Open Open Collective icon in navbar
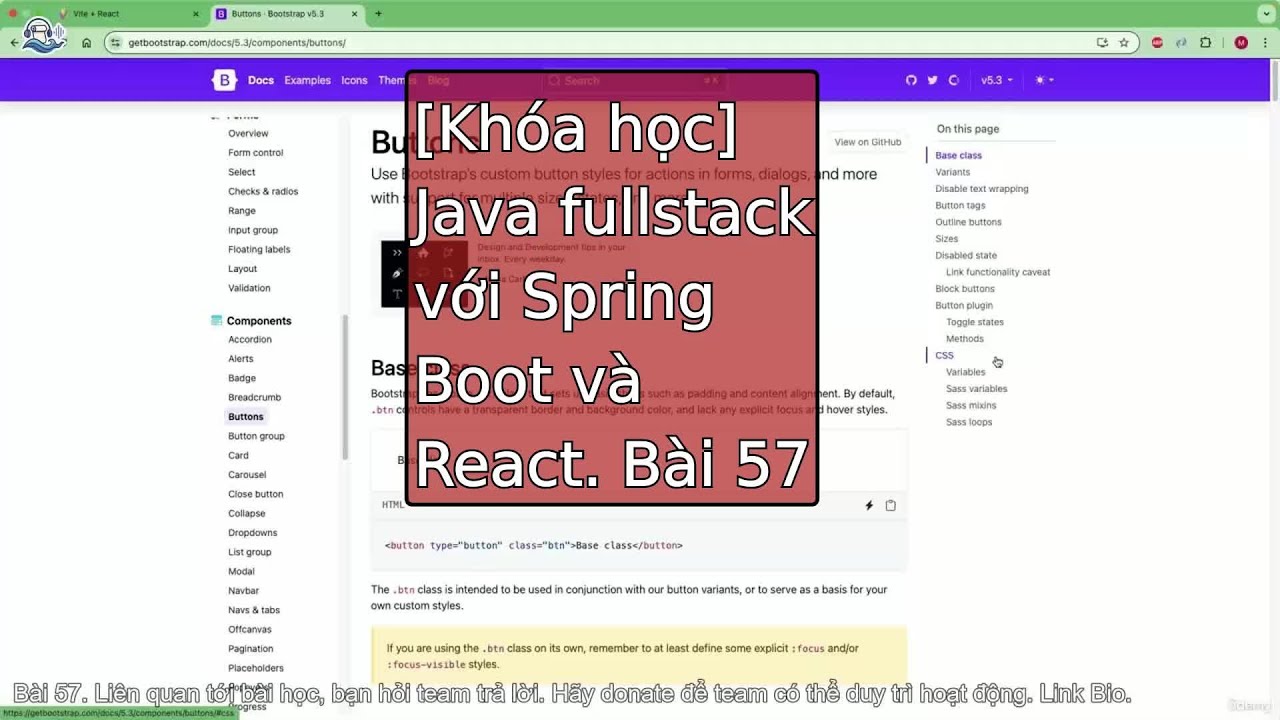The image size is (1280, 720). [953, 80]
